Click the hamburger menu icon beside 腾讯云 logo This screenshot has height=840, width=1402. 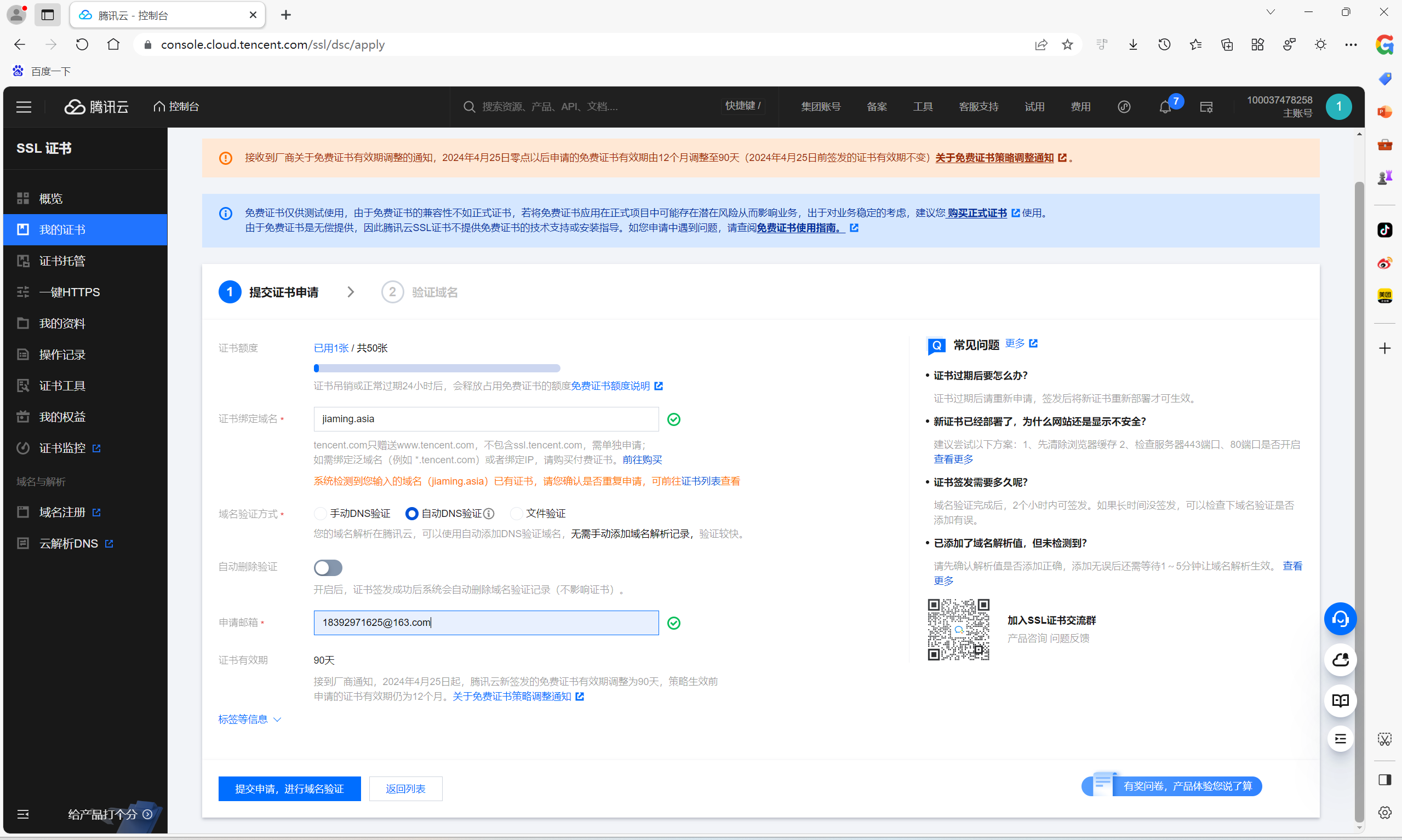(24, 107)
